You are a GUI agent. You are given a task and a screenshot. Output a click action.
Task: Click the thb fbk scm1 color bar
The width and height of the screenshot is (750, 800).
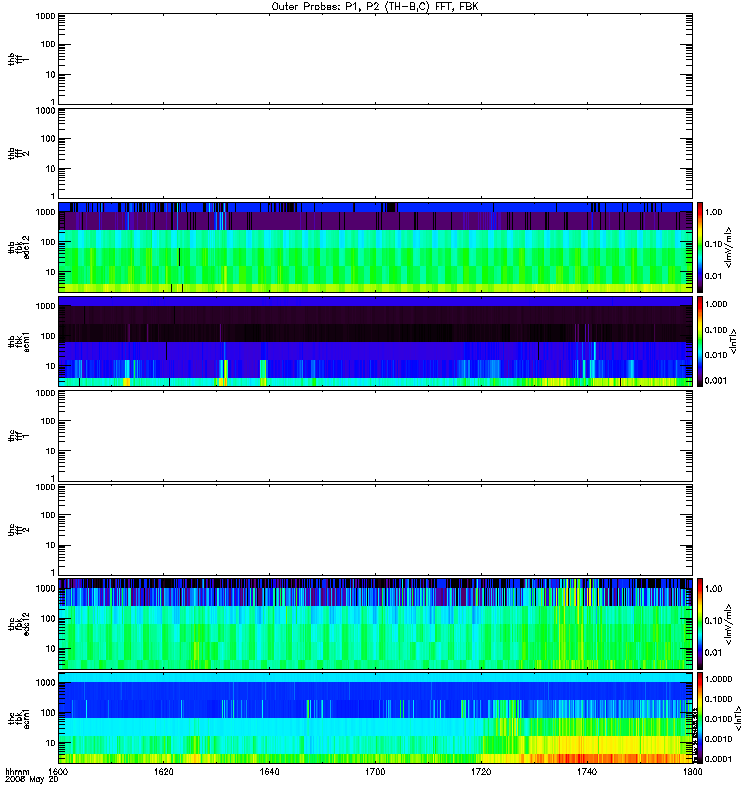pyautogui.click(x=700, y=341)
